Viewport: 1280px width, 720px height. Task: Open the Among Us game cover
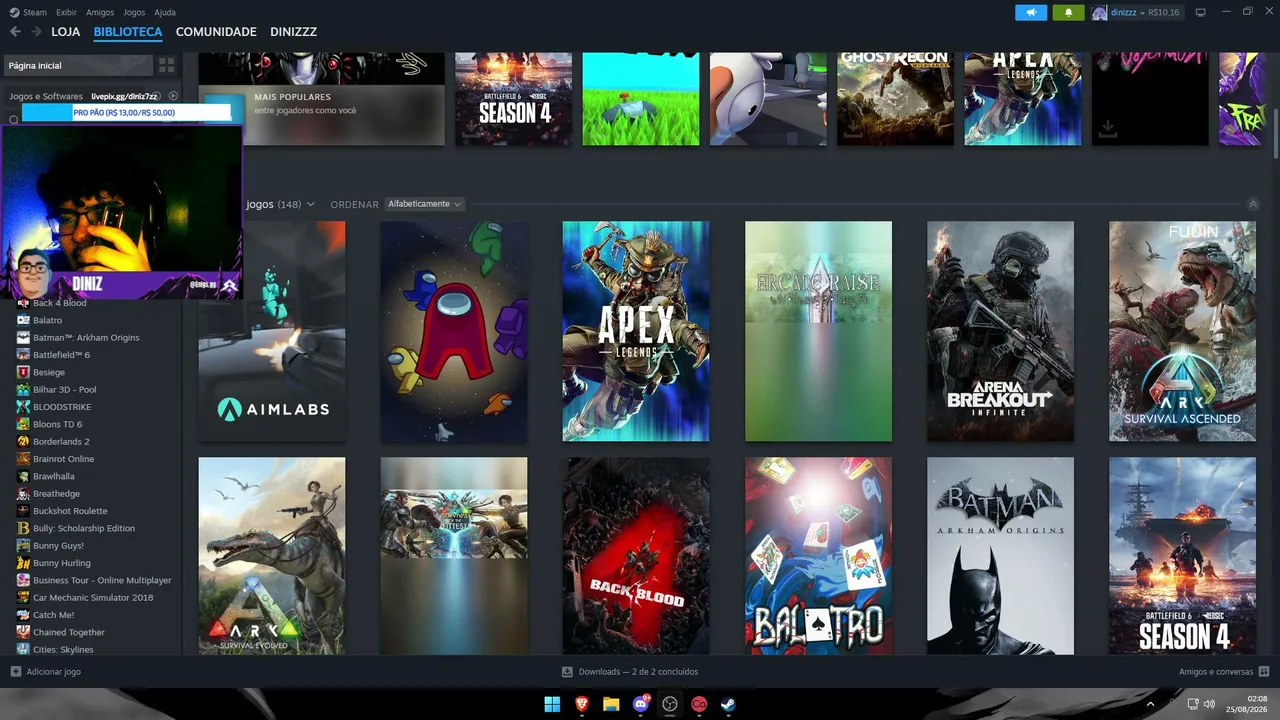(x=454, y=331)
